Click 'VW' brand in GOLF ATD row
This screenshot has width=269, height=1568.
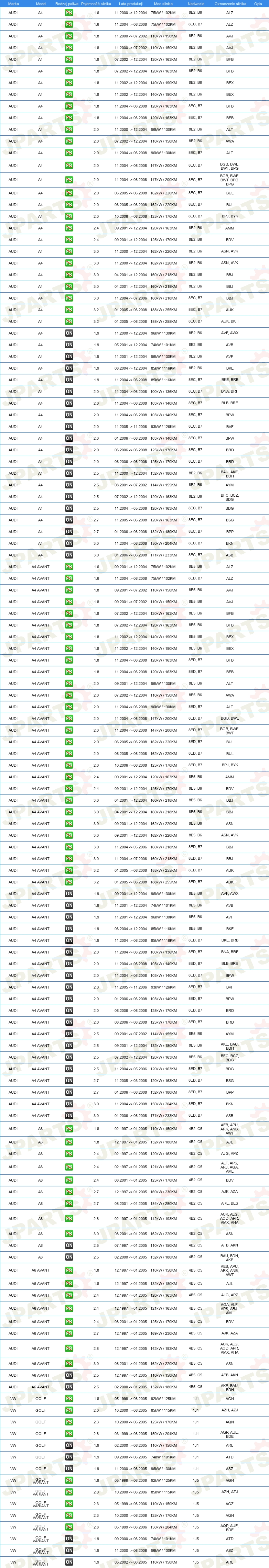pos(13,1457)
